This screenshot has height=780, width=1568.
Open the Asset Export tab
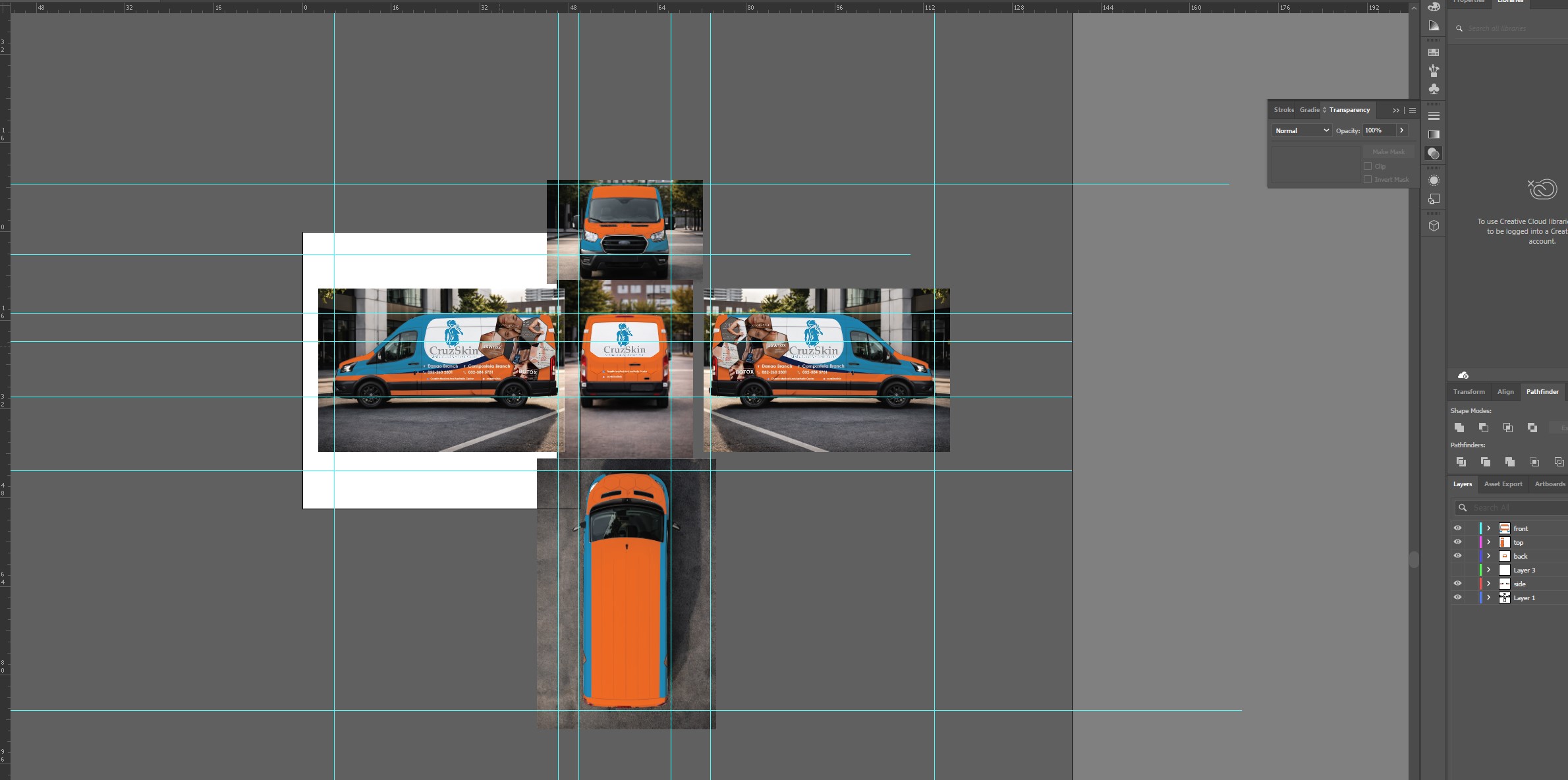[x=1503, y=484]
